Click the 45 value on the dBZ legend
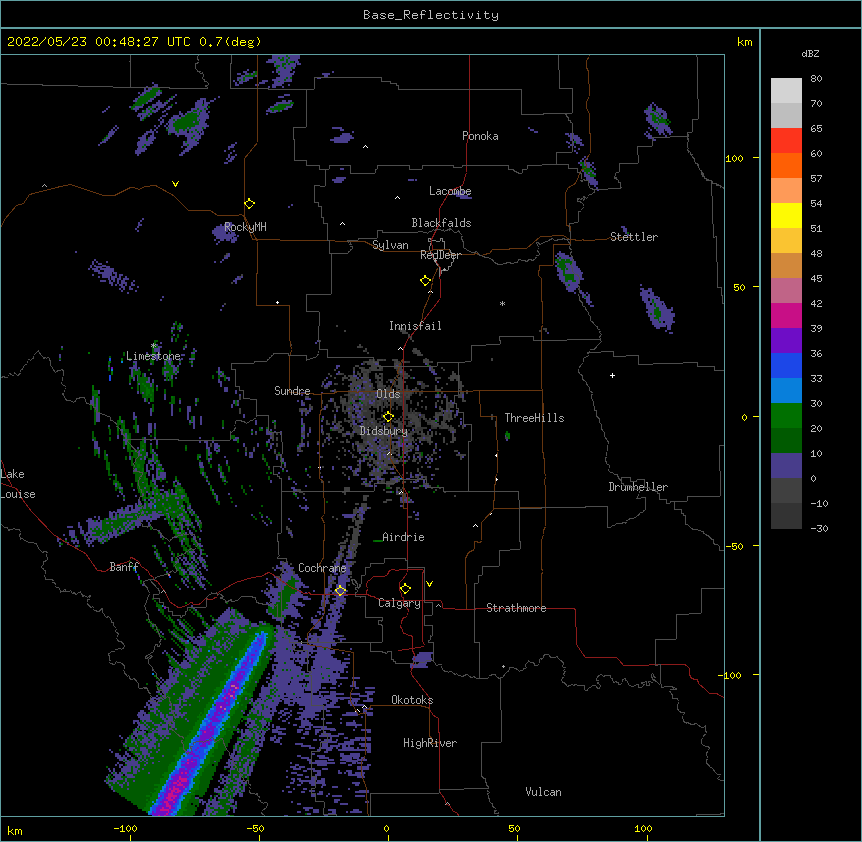 point(816,279)
